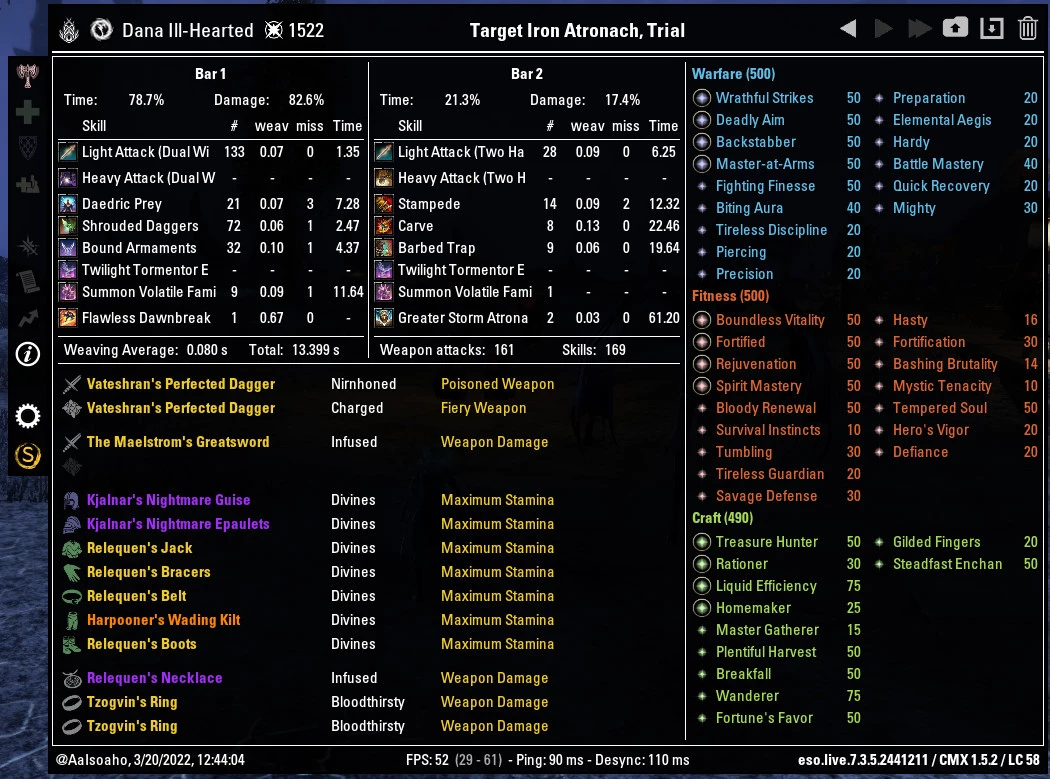Open the incoming damage shield icon
The height and width of the screenshot is (779, 1050).
(x=27, y=147)
